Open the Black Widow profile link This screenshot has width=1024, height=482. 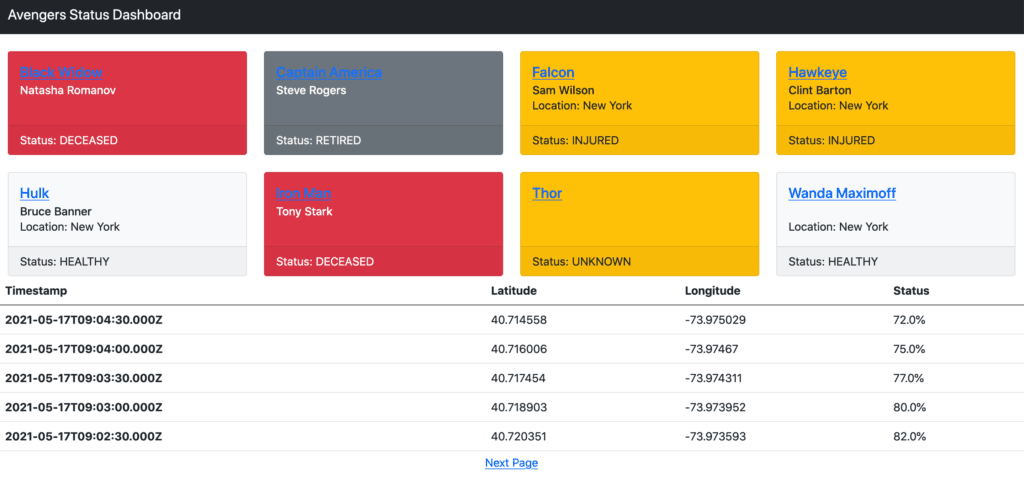pos(61,72)
